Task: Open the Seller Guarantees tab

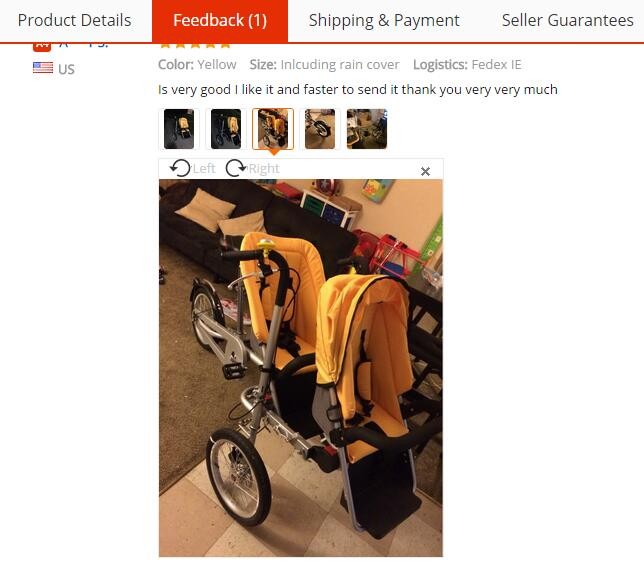Action: click(567, 20)
